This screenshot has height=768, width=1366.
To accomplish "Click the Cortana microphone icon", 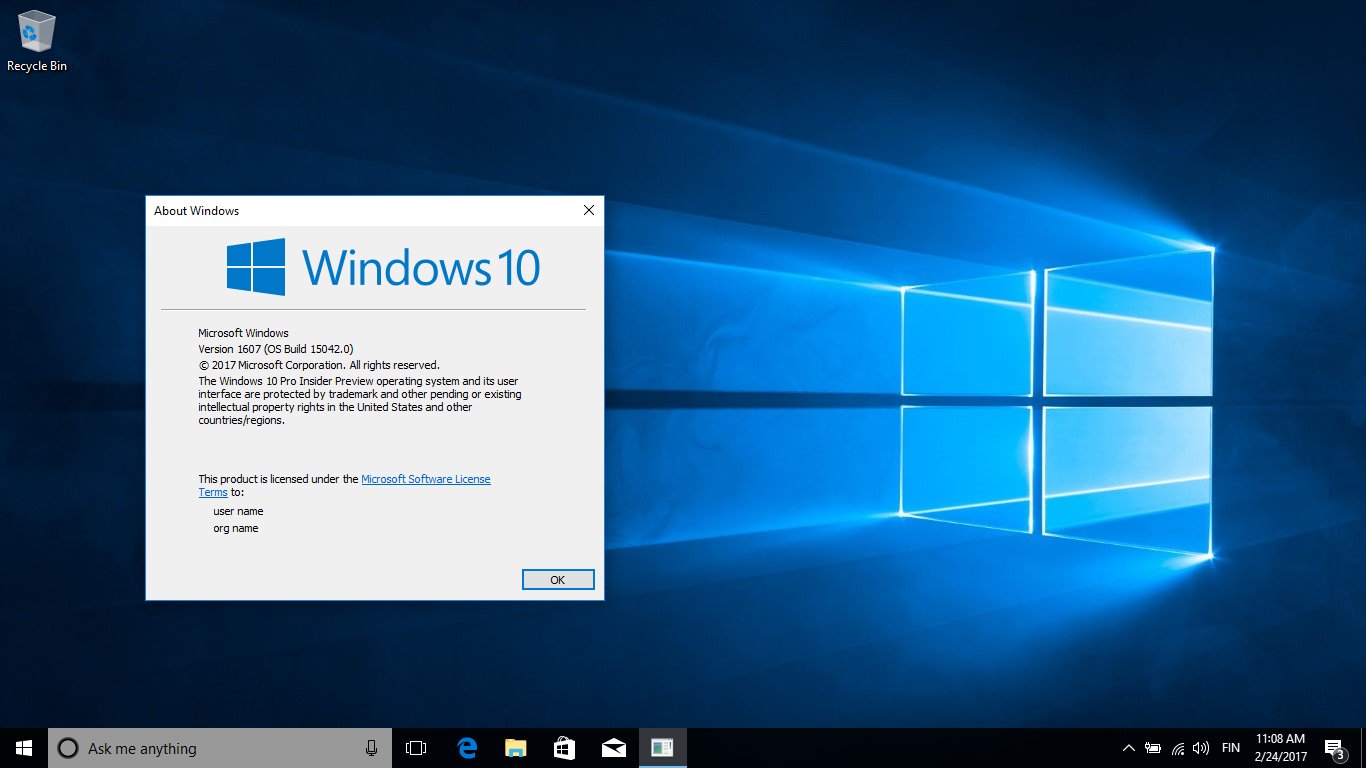I will coord(371,748).
